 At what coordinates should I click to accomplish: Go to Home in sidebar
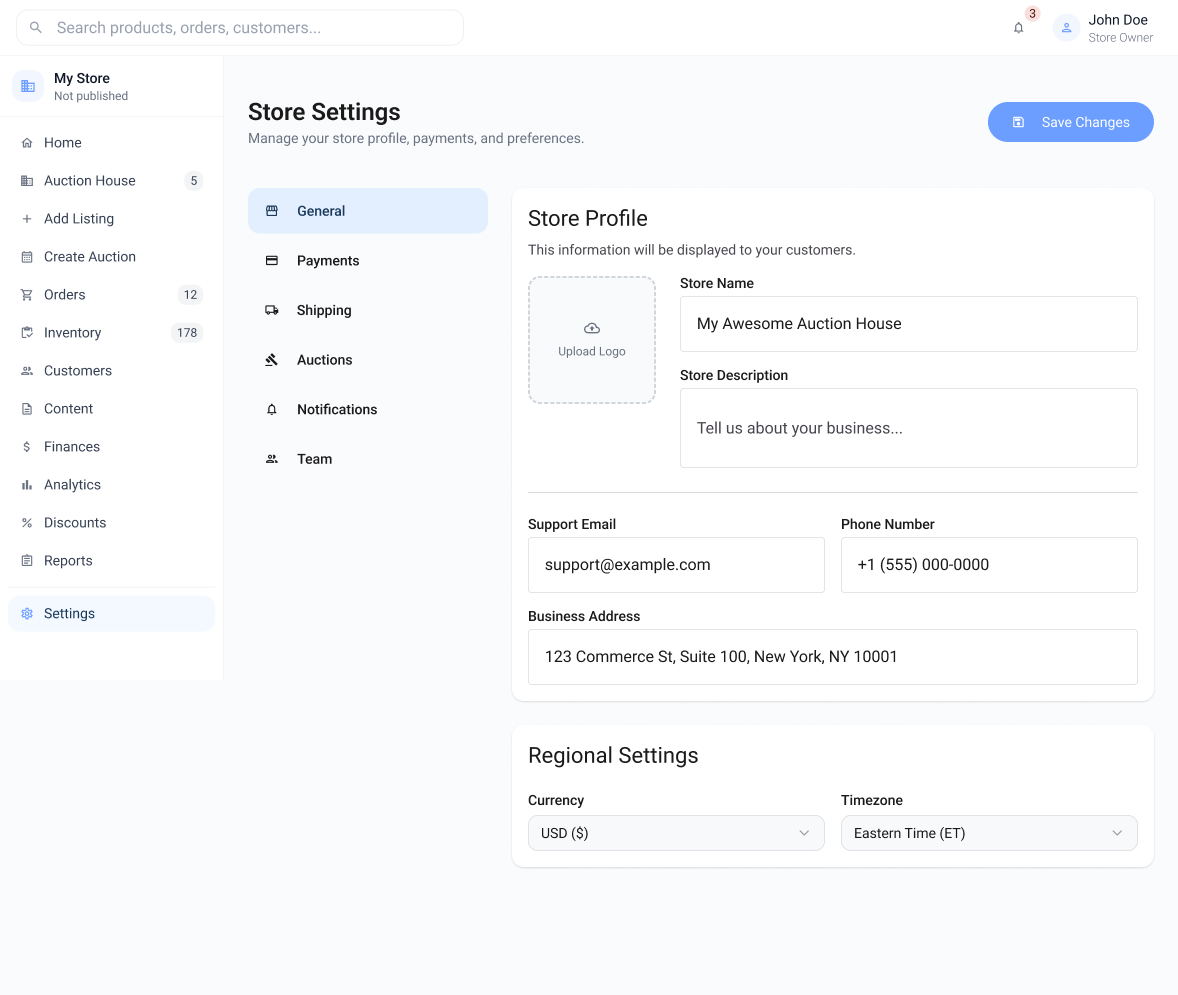[x=111, y=143]
